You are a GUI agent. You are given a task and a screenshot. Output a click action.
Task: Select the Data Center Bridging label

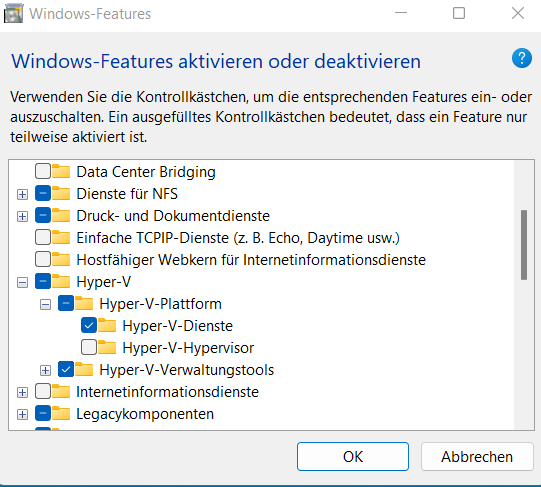(x=146, y=172)
